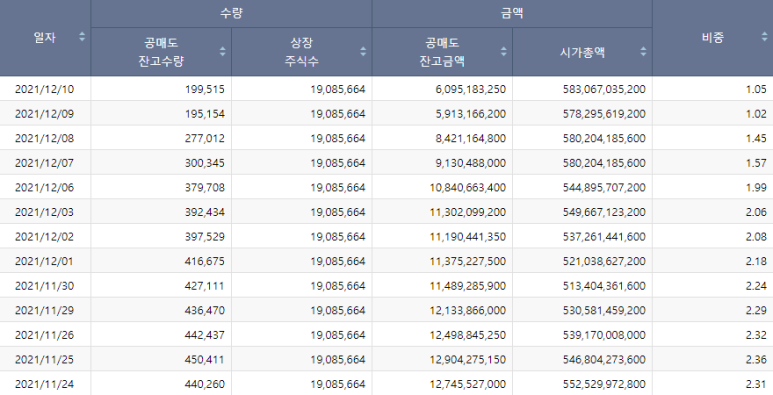Screen dimensions: 773x395
Task: Select date 2021/11/24
Action: 44,384
